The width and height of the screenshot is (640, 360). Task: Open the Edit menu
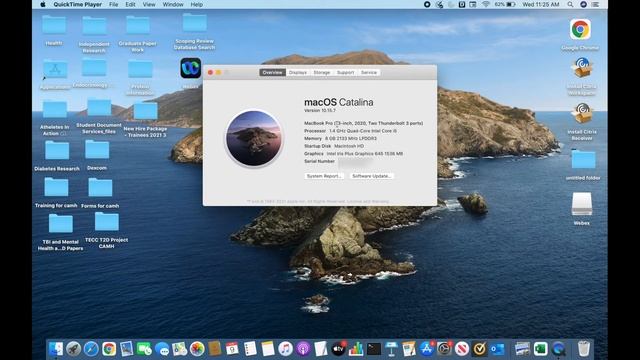point(130,4)
